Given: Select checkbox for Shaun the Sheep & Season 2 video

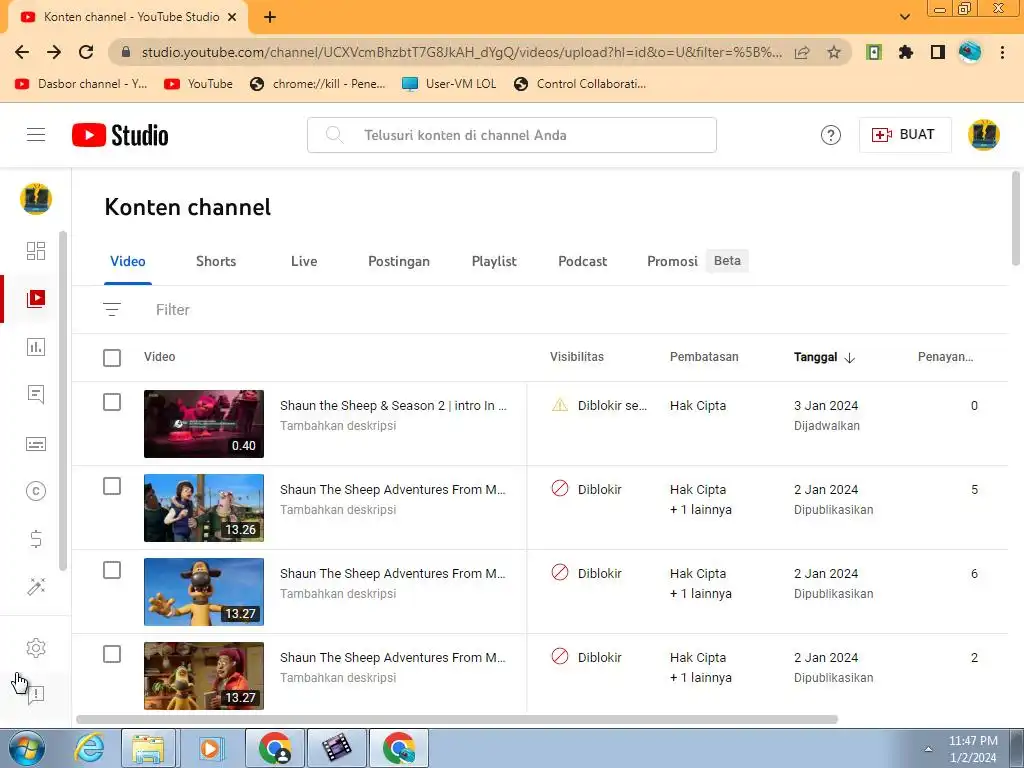Looking at the screenshot, I should [x=112, y=402].
